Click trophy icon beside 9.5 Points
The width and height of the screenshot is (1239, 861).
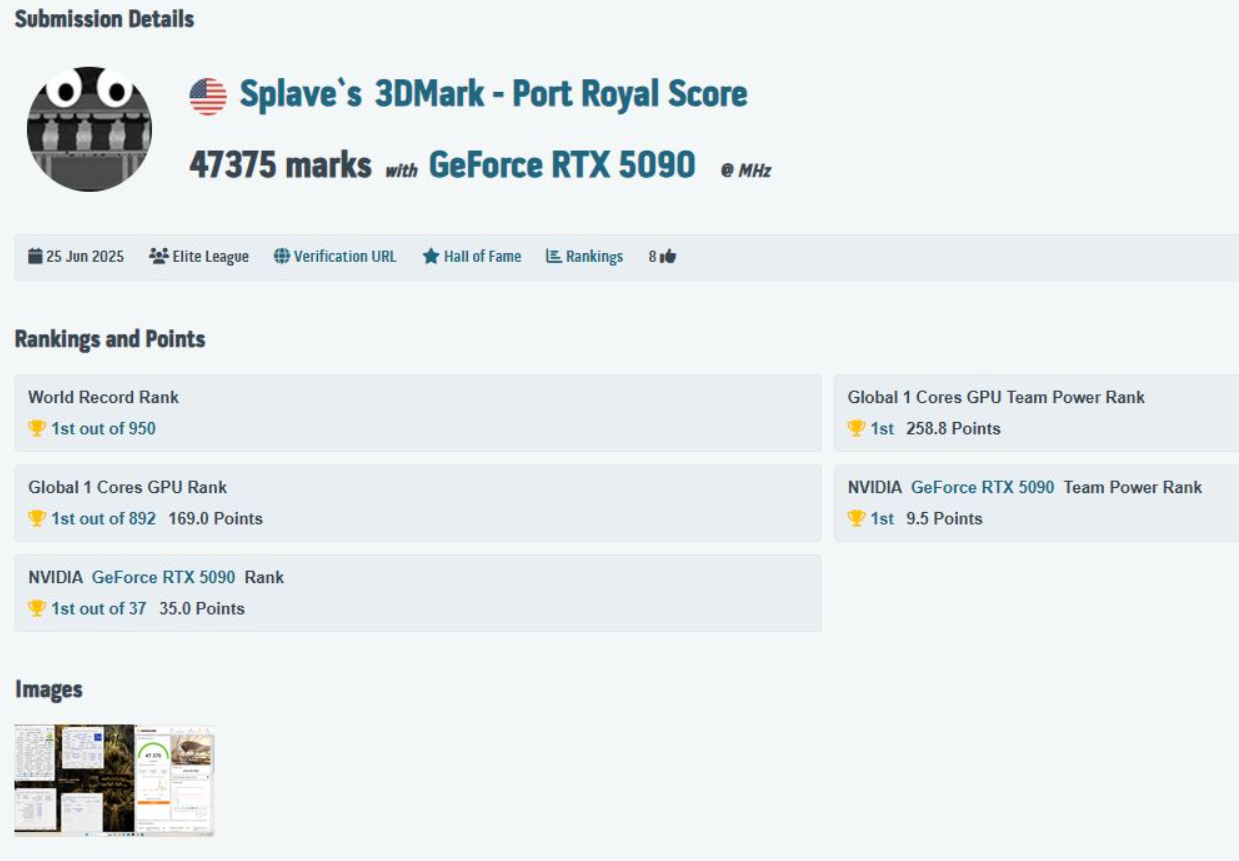pos(856,518)
